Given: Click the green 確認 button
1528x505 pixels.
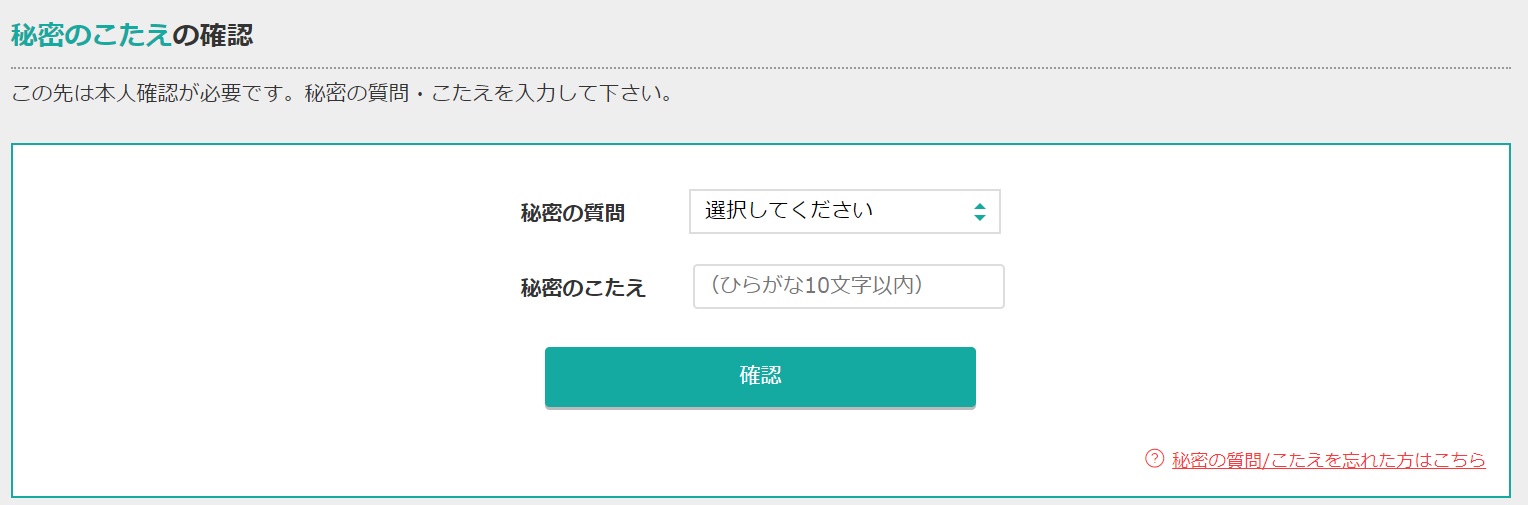Looking at the screenshot, I should tap(760, 377).
